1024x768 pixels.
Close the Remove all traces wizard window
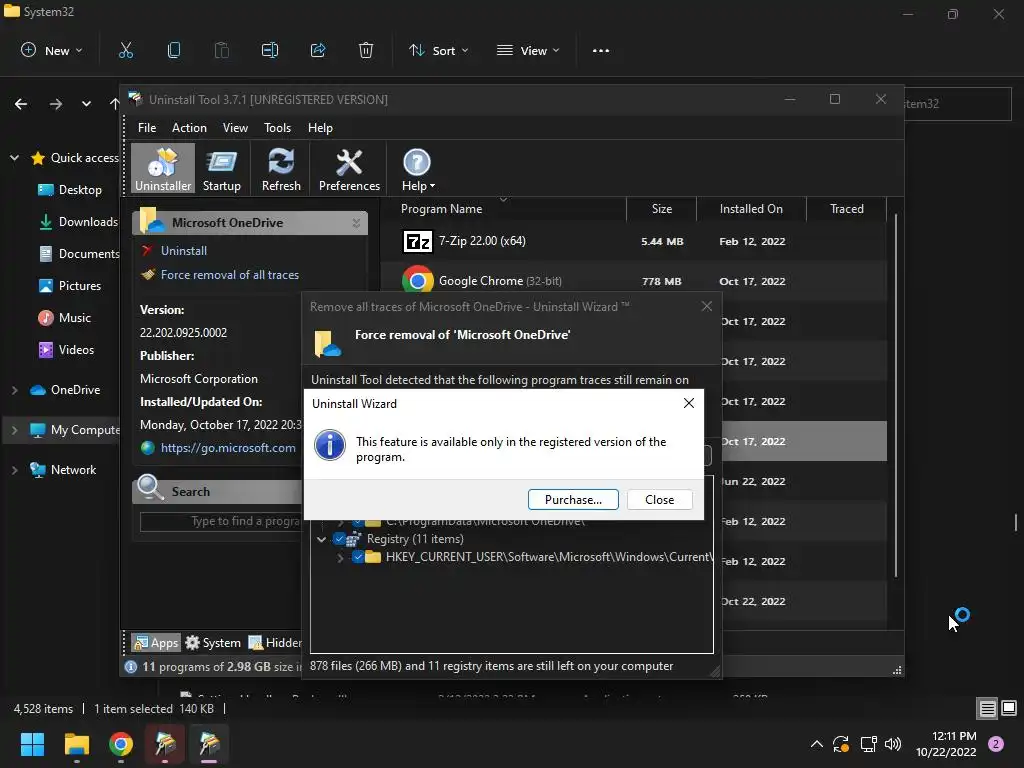pyautogui.click(x=707, y=306)
